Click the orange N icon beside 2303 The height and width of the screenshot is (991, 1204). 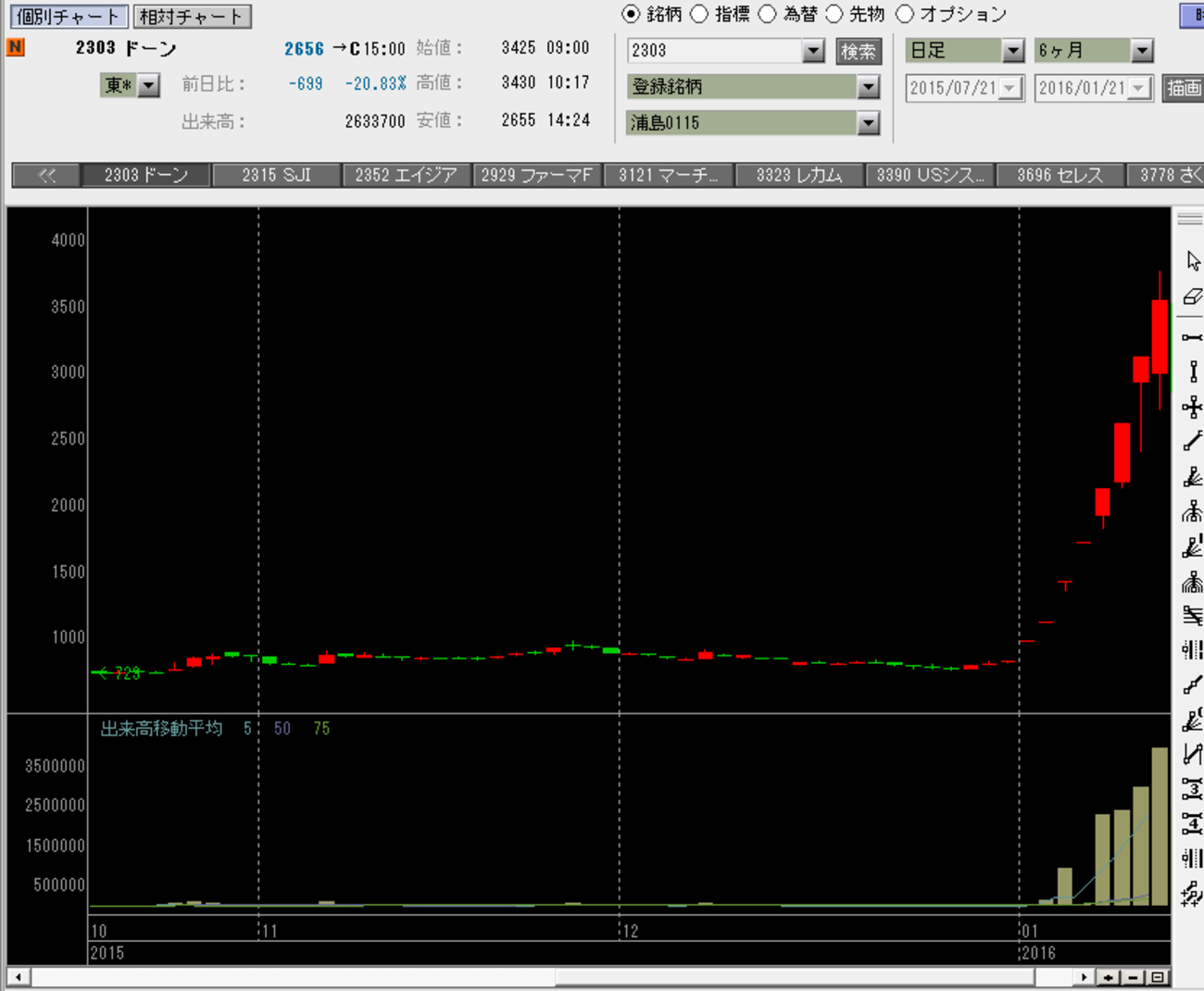16,47
